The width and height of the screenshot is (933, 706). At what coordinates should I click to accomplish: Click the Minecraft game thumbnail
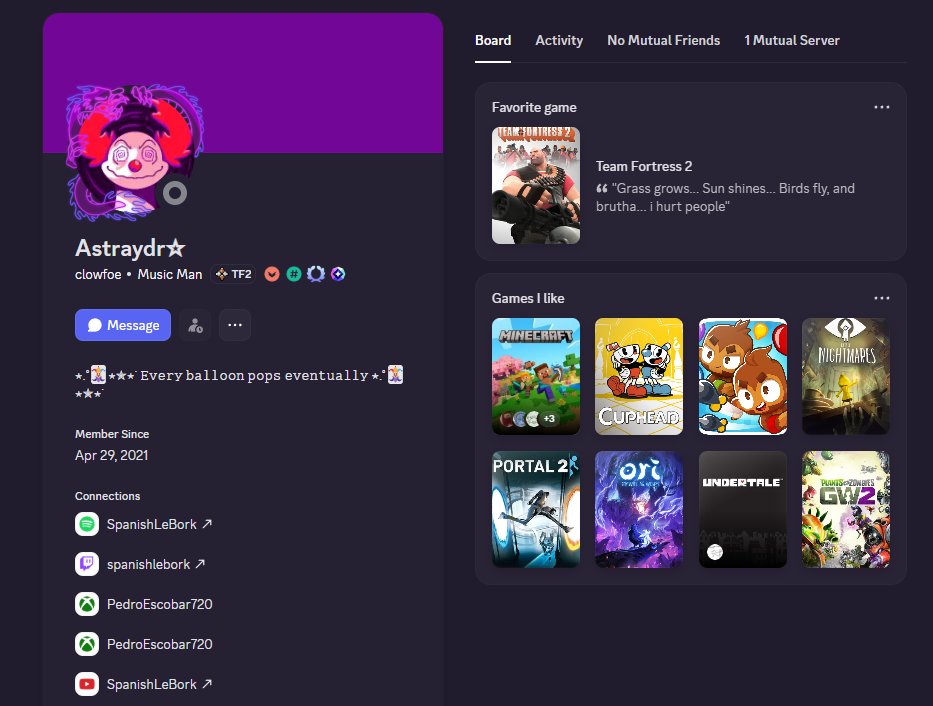click(535, 376)
